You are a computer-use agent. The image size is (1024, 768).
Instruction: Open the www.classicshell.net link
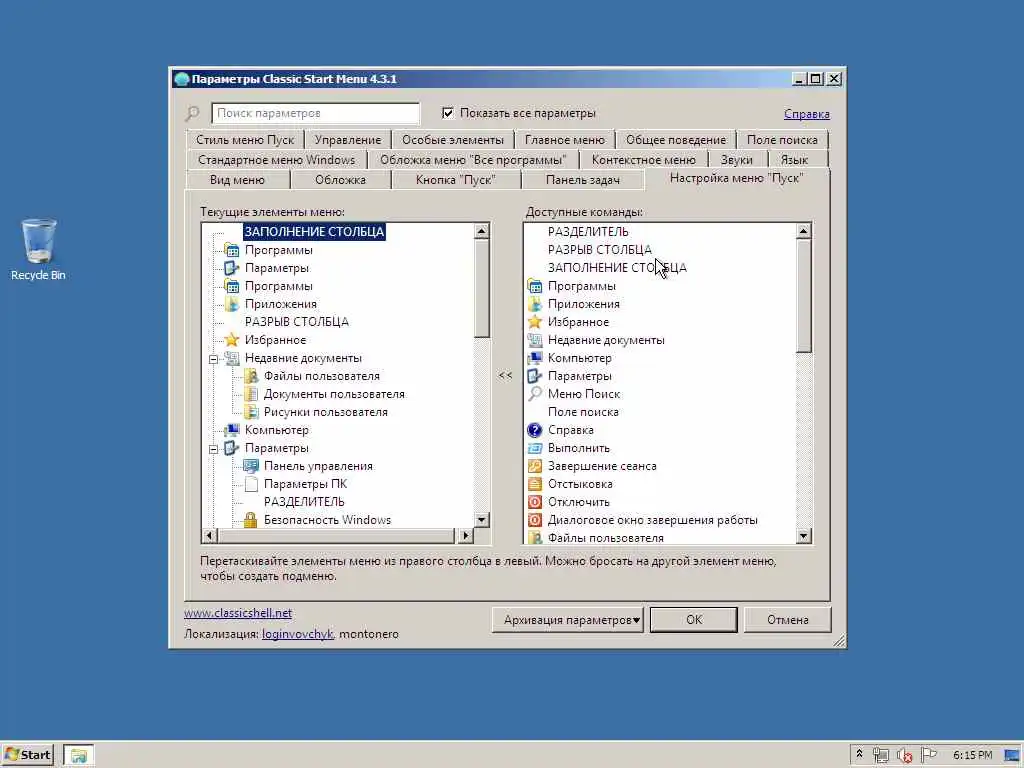coord(238,613)
